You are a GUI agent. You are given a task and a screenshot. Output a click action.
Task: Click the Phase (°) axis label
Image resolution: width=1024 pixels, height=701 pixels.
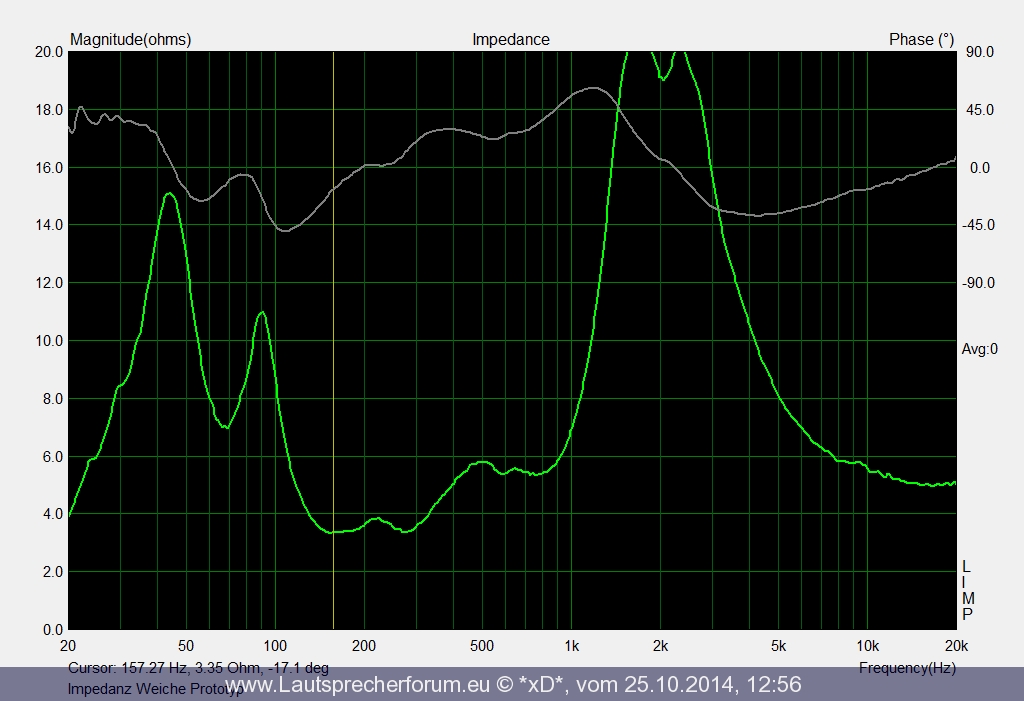(x=921, y=40)
